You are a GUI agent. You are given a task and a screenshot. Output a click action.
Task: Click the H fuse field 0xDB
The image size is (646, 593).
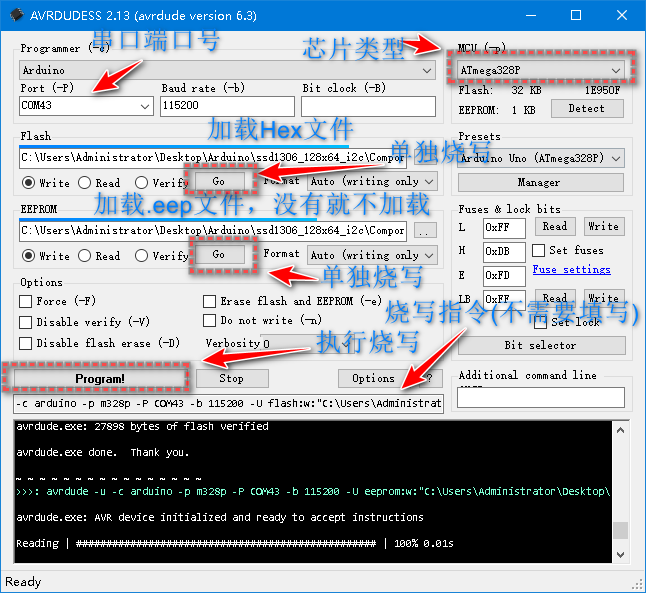pos(504,252)
